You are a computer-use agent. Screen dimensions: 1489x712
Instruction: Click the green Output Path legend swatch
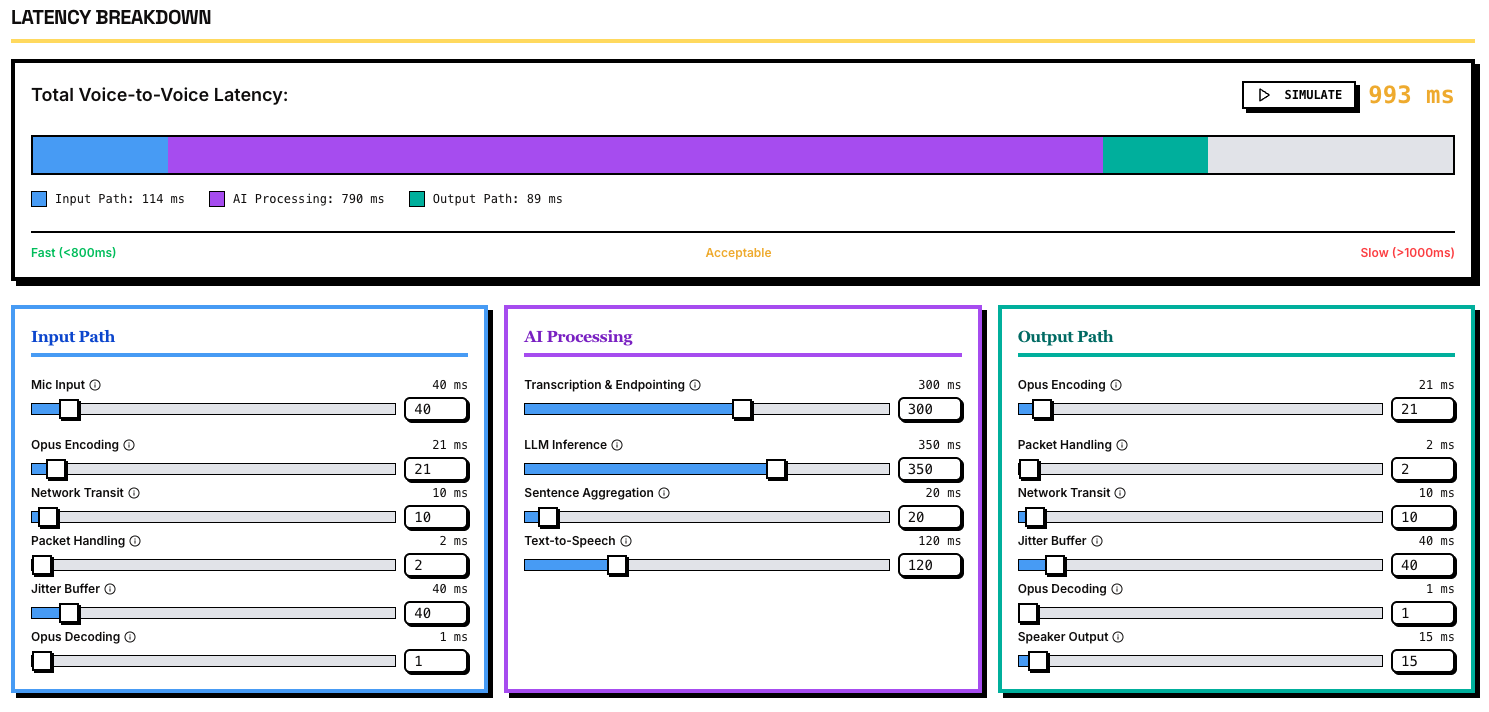[417, 199]
